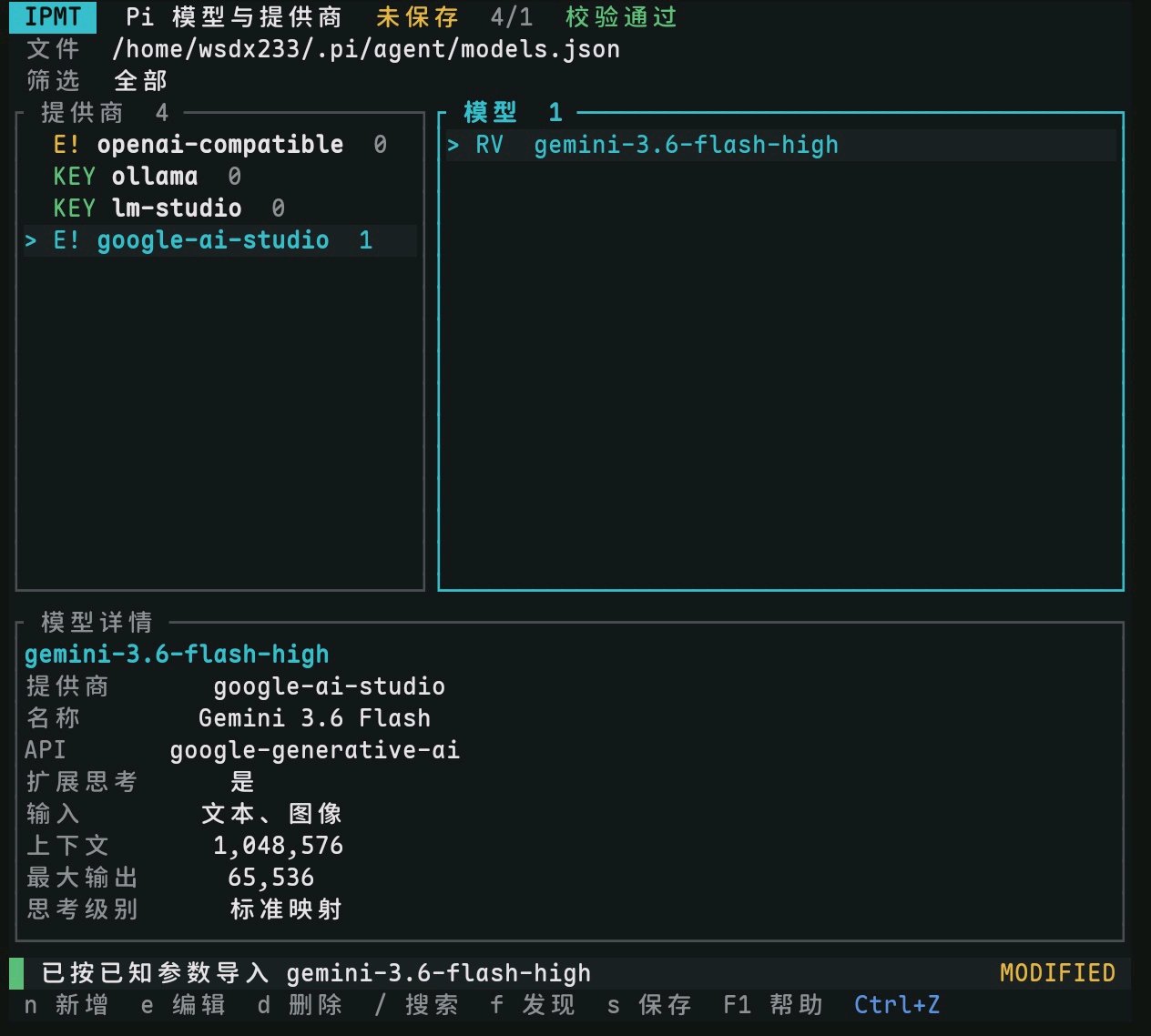Click the f 发现 shortcut hint
Viewport: 1151px width, 1036px height.
click(533, 1005)
